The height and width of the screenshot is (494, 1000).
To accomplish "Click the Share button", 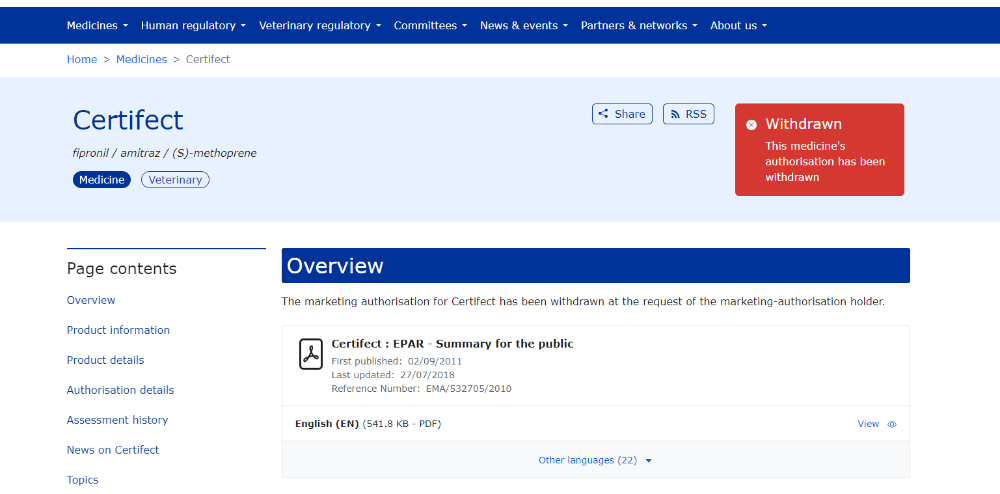I will tap(622, 114).
